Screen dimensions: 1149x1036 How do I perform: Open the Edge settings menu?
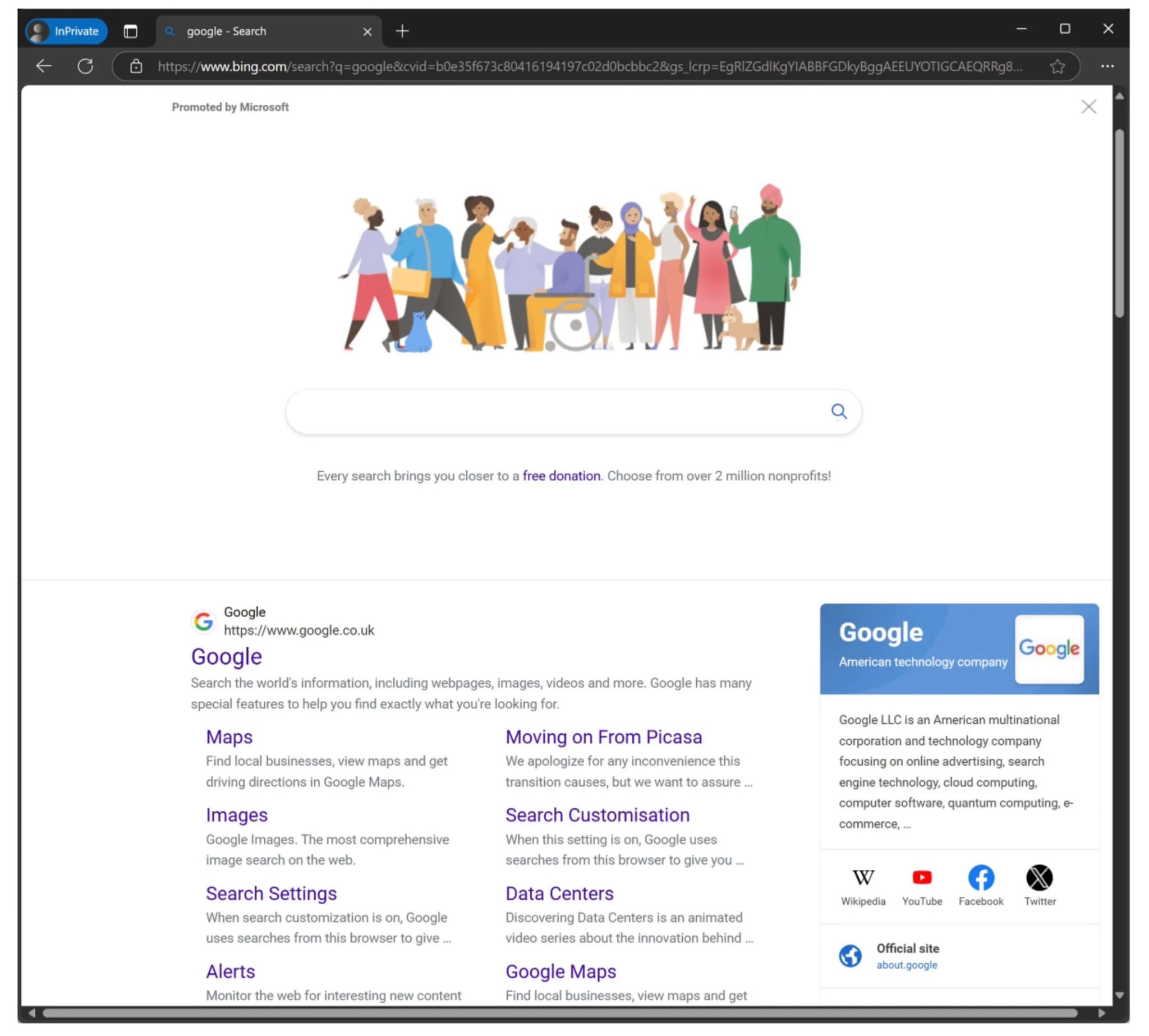(x=1106, y=66)
